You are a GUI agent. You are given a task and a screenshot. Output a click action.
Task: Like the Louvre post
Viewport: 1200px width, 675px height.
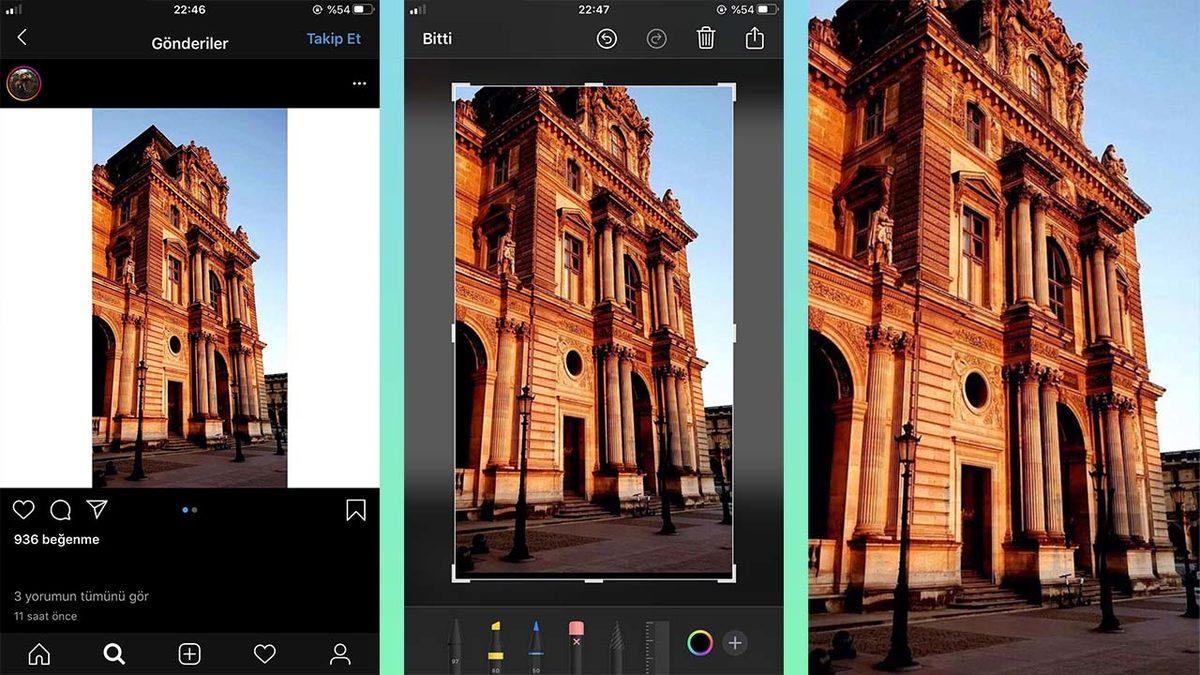[23, 509]
